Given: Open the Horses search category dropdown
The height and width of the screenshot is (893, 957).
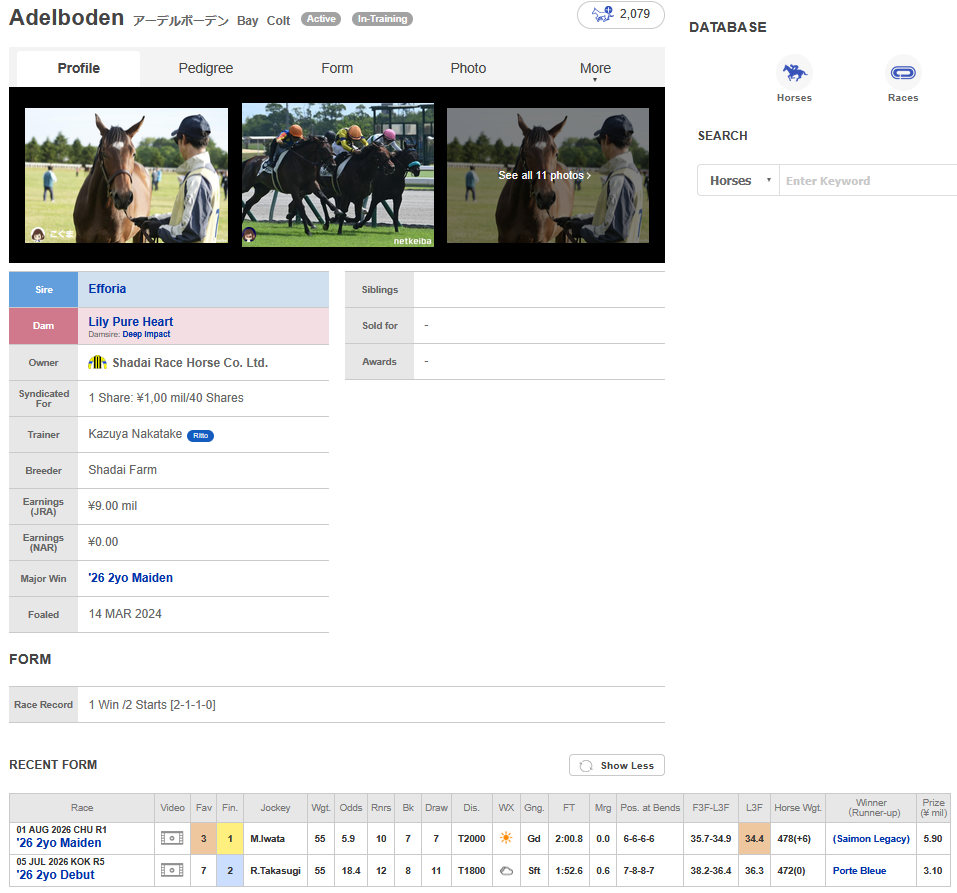Looking at the screenshot, I should point(739,181).
